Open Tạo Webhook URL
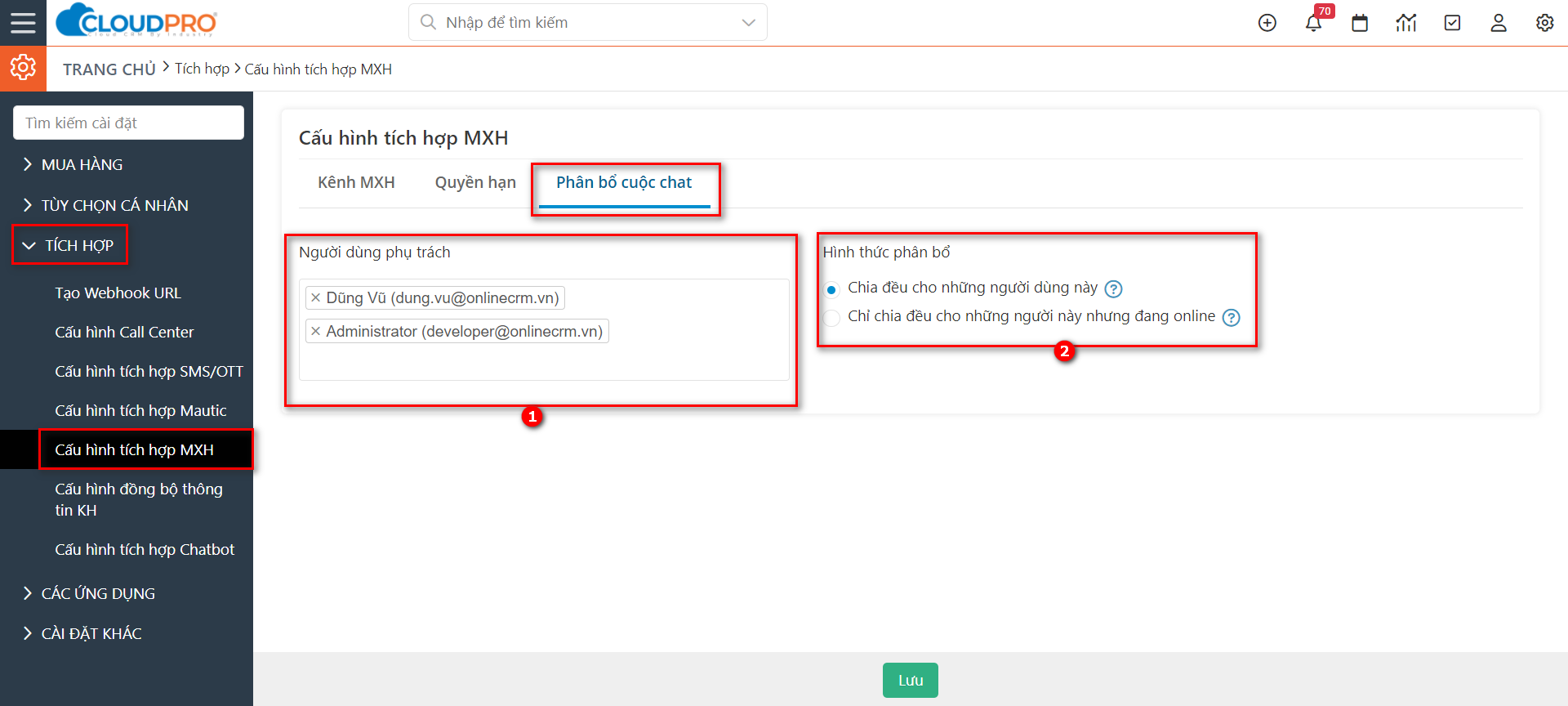 pyautogui.click(x=118, y=293)
